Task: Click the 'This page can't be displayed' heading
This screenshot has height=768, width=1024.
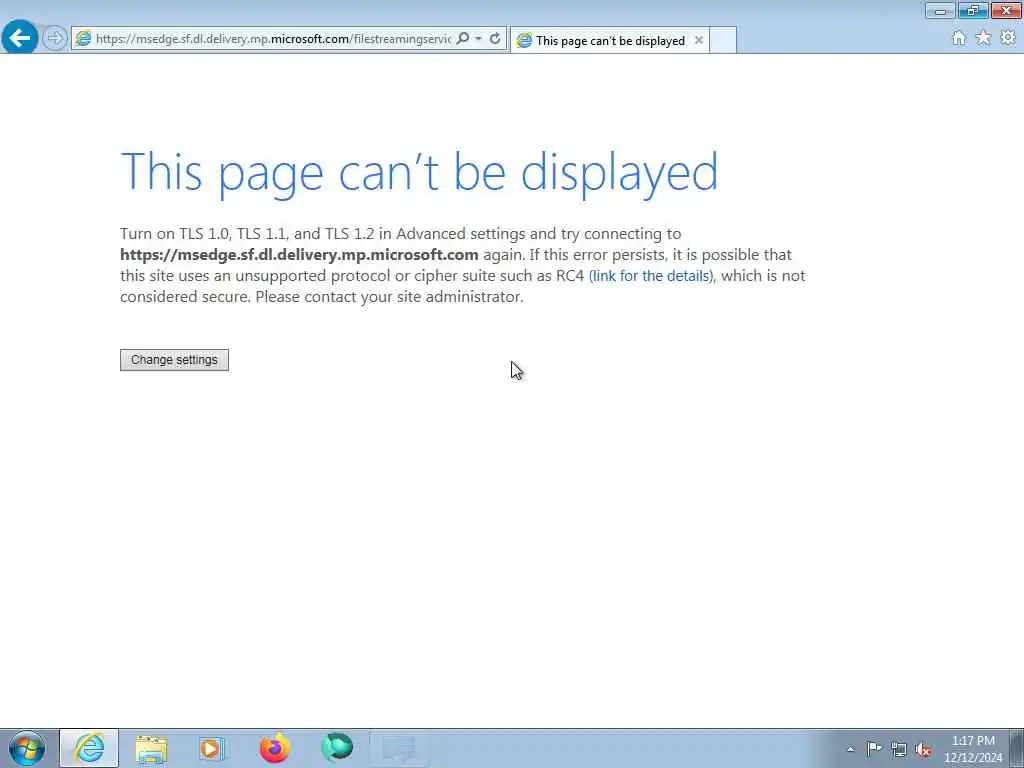Action: [419, 173]
